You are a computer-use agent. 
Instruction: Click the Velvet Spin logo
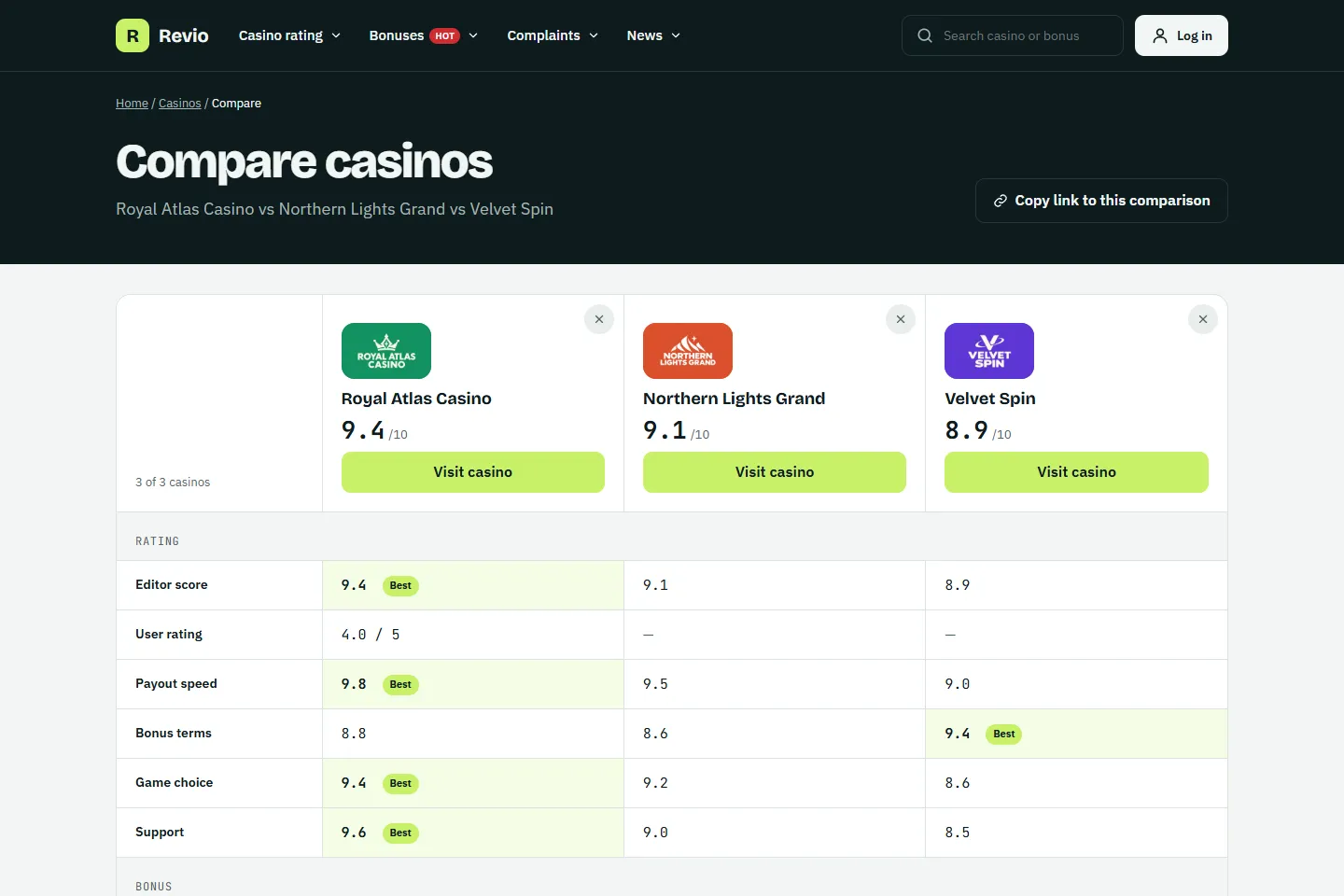pos(989,351)
